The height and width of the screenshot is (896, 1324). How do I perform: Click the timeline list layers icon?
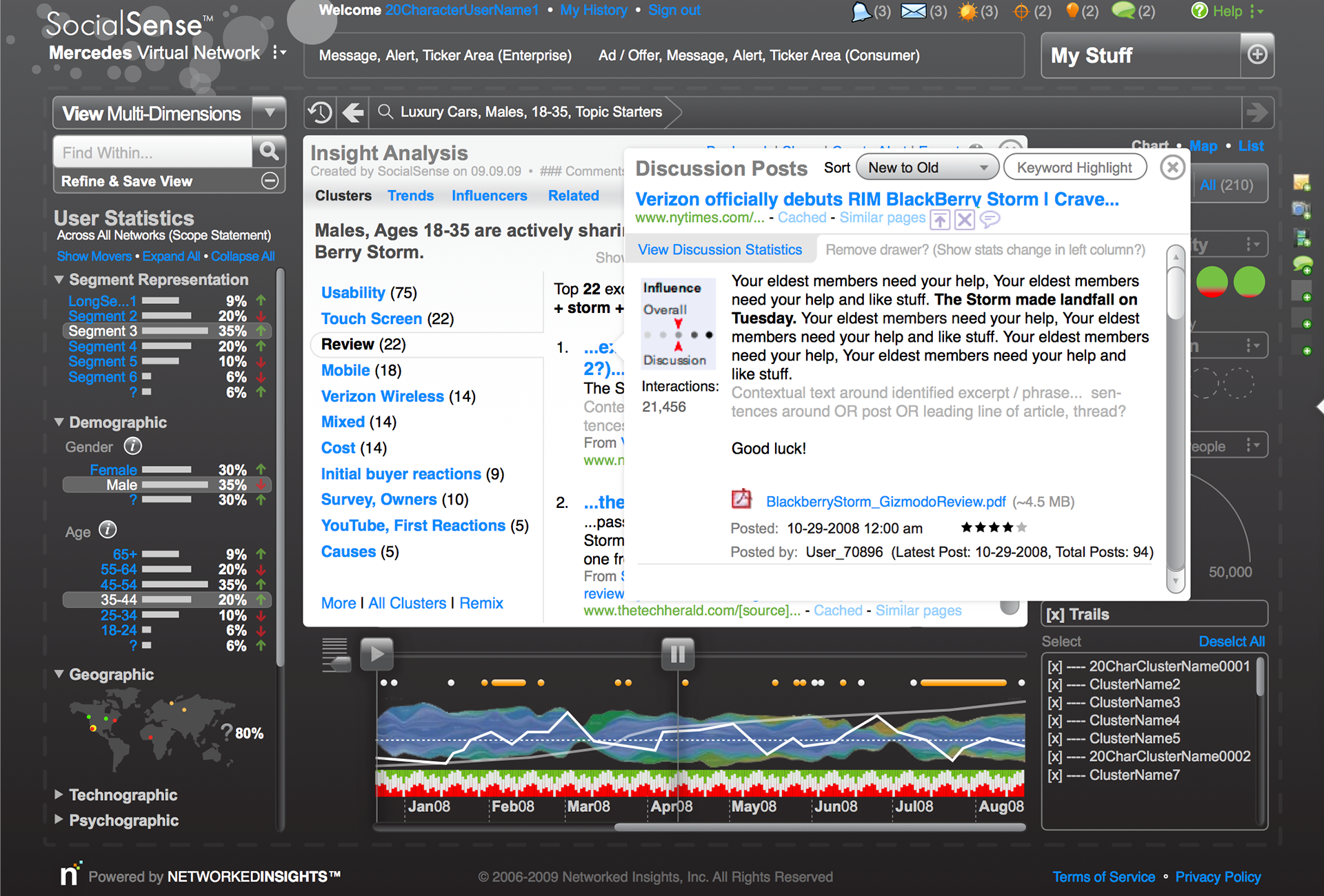pyautogui.click(x=336, y=654)
